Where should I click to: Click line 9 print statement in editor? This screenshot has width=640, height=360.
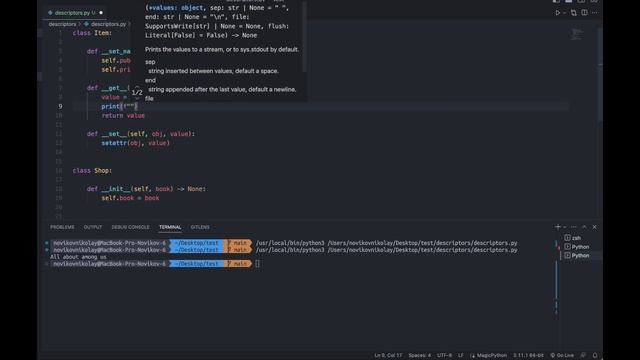pyautogui.click(x=119, y=106)
